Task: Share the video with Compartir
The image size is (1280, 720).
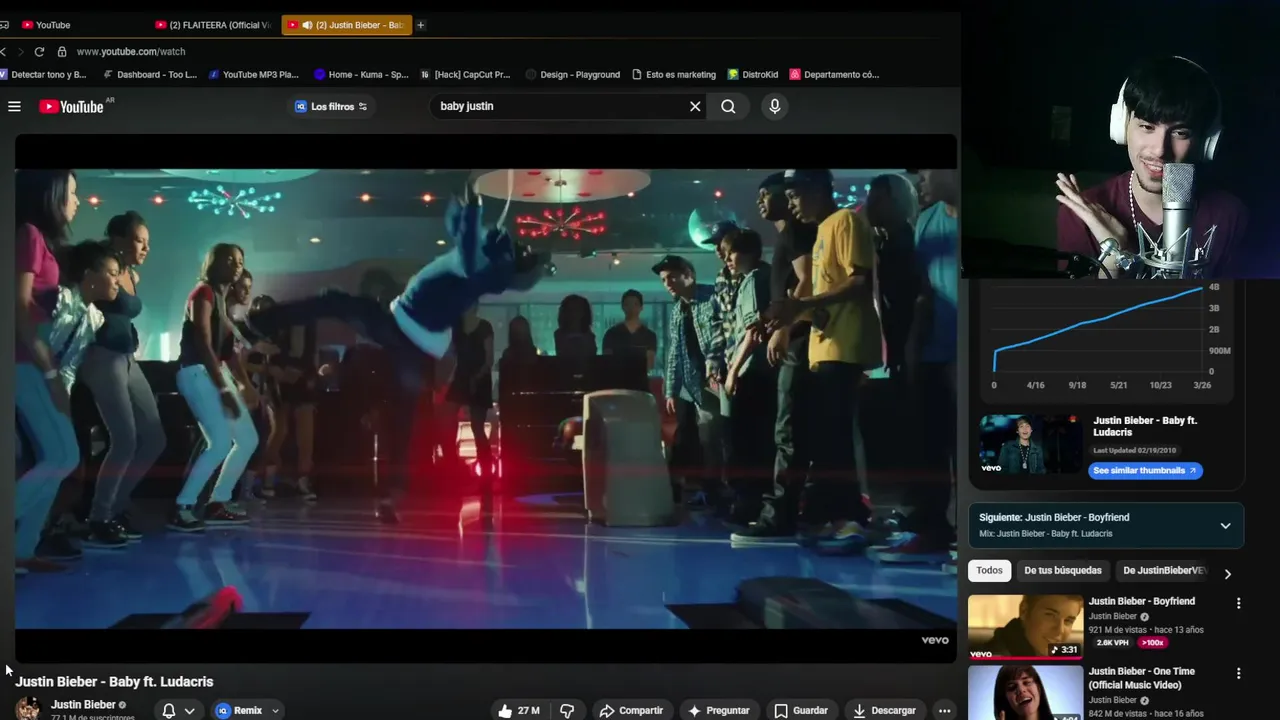Action: click(x=631, y=711)
